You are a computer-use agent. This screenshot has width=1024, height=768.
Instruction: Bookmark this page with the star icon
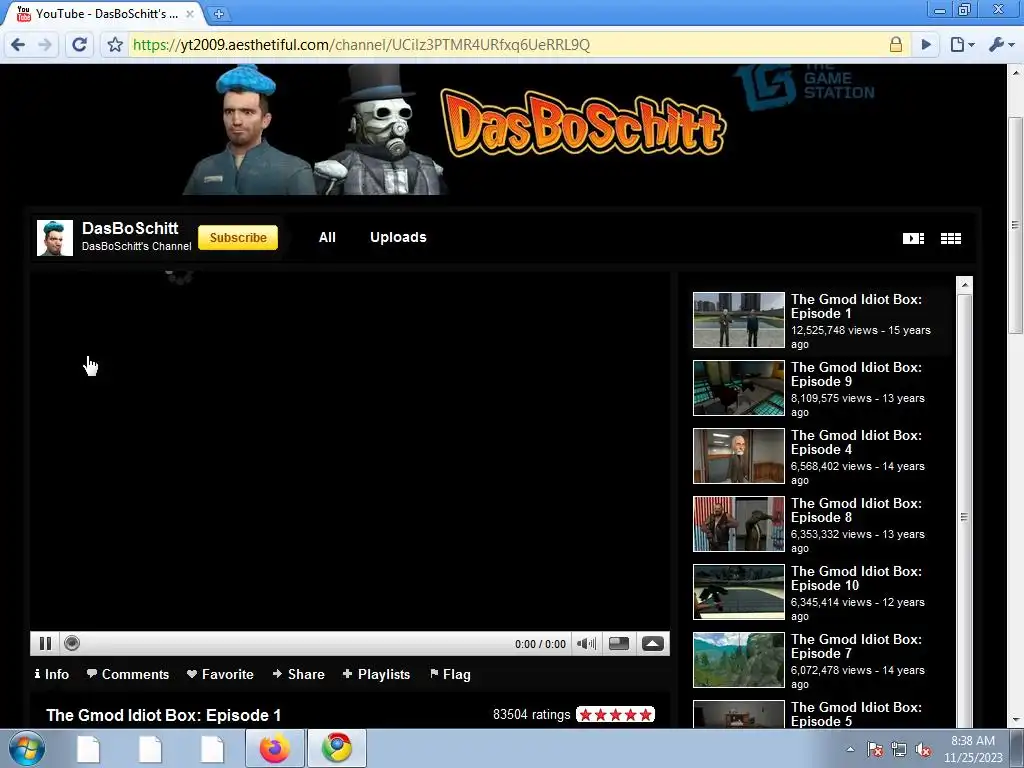[x=115, y=44]
